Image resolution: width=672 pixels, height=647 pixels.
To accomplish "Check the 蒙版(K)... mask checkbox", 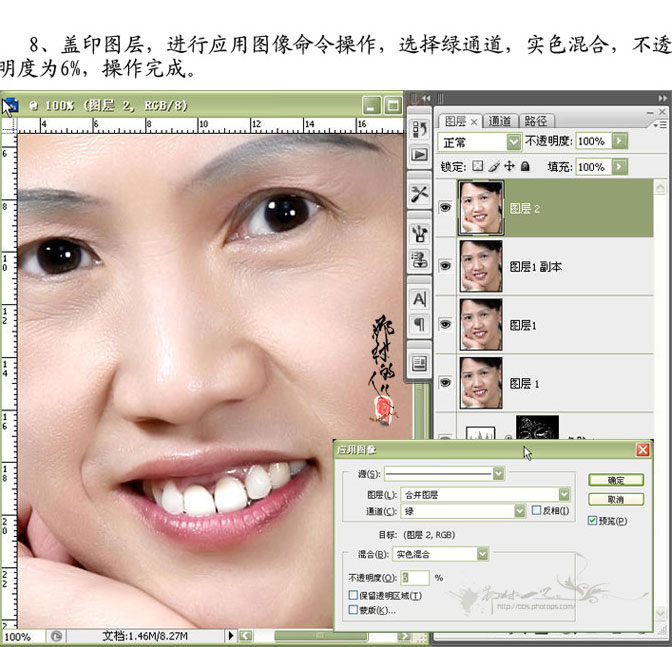I will pos(353,610).
